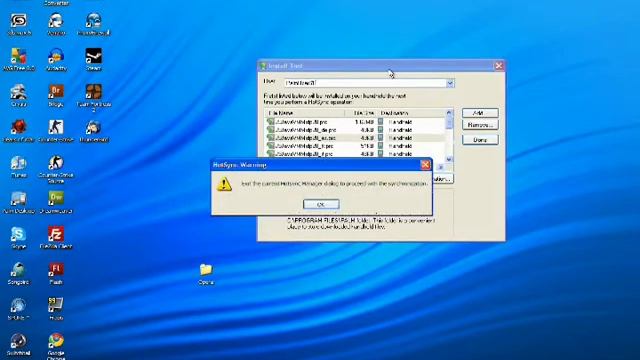The height and width of the screenshot is (360, 640).
Task: Sort by the File Size column header
Action: point(361,113)
